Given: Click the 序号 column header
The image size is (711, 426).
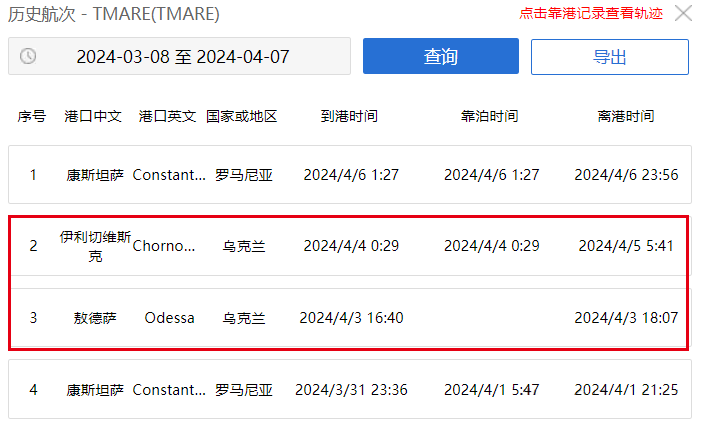Looking at the screenshot, I should tap(32, 116).
